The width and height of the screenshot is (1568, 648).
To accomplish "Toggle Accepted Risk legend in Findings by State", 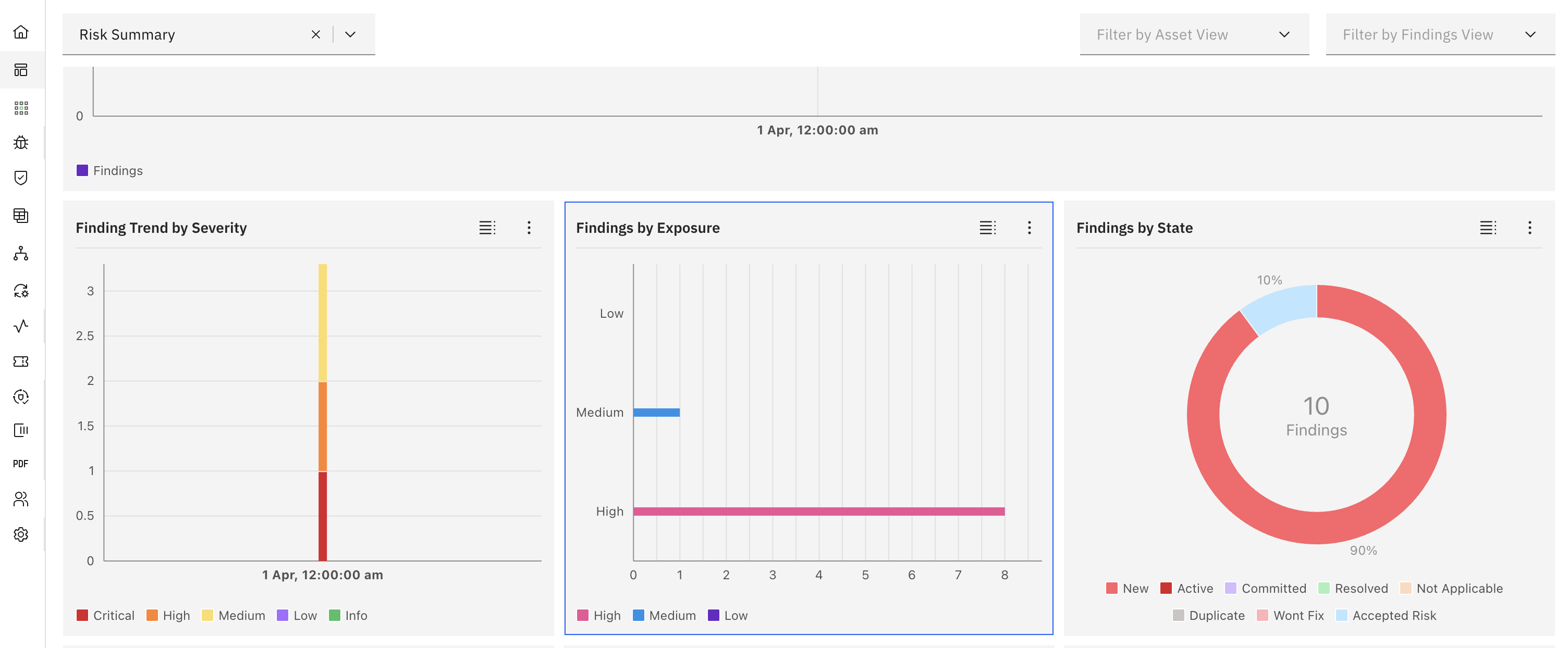I will click(1386, 615).
